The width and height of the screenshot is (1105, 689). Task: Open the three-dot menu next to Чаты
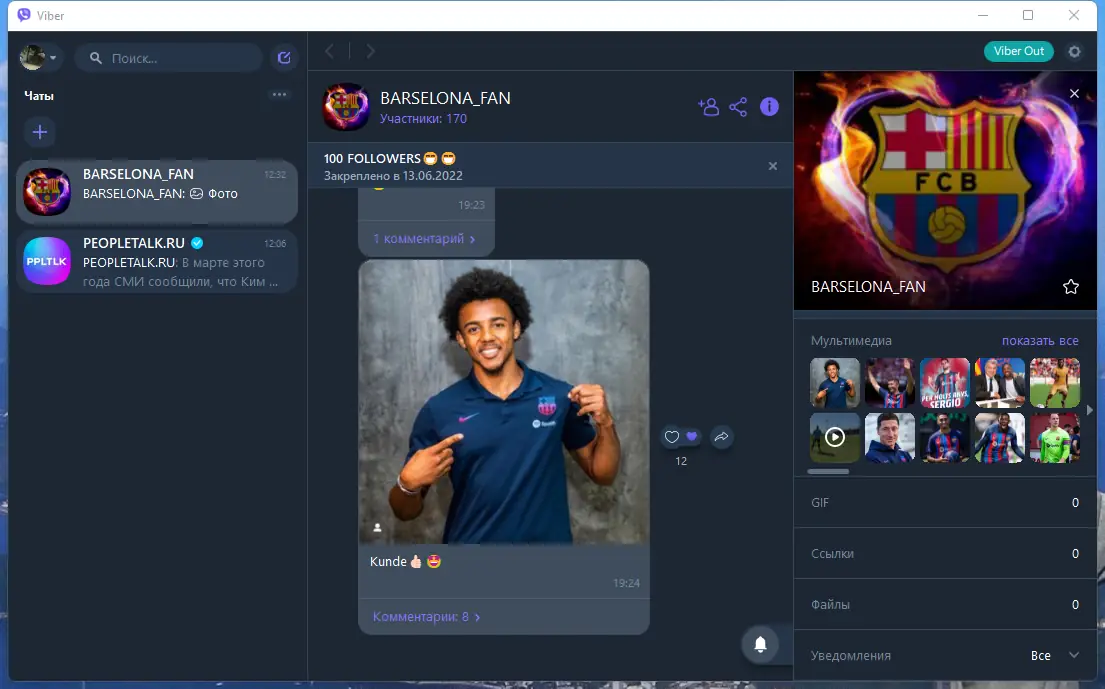click(x=278, y=92)
